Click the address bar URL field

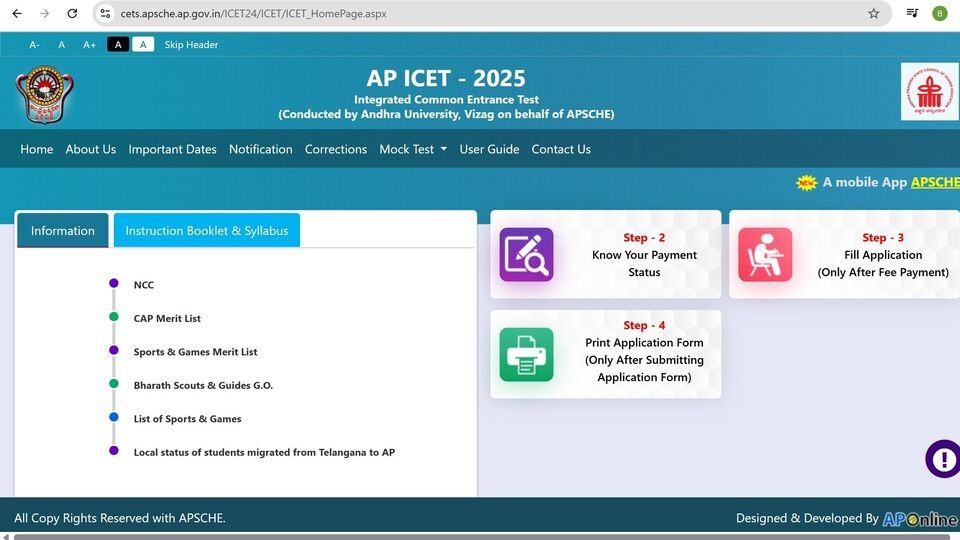[490, 13]
